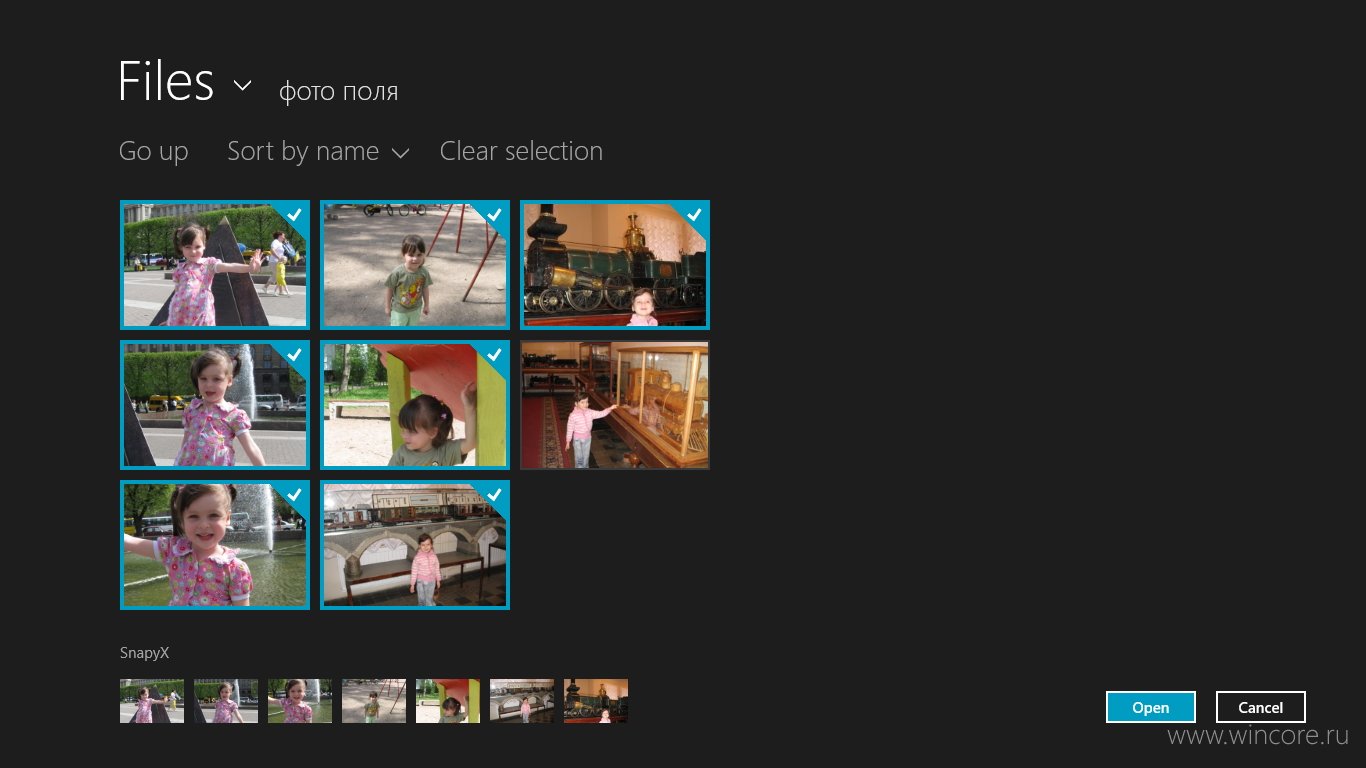Screen dimensions: 1366x768
Task: Go up one folder level
Action: (x=153, y=151)
